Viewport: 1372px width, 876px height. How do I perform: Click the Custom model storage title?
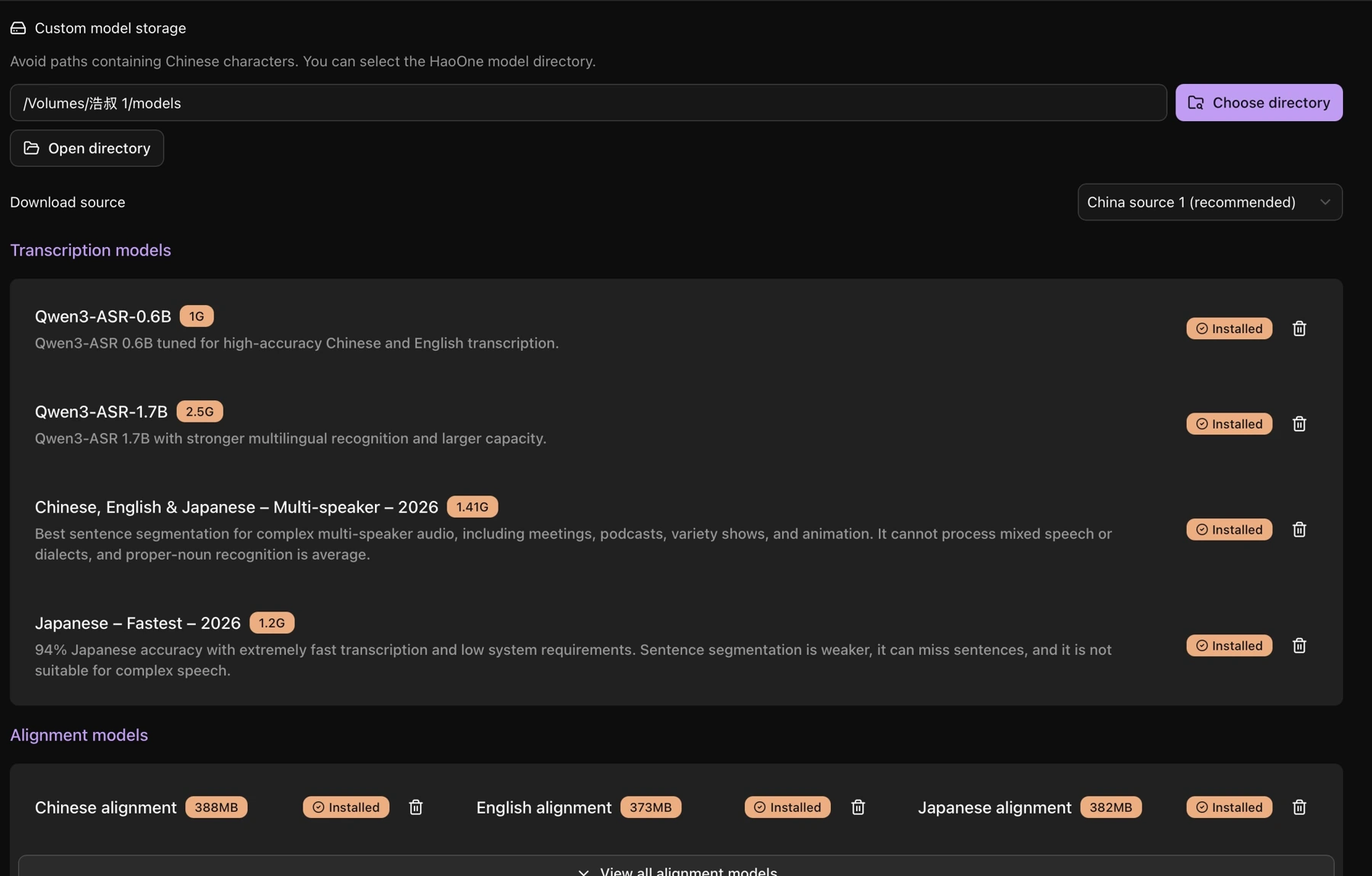111,28
